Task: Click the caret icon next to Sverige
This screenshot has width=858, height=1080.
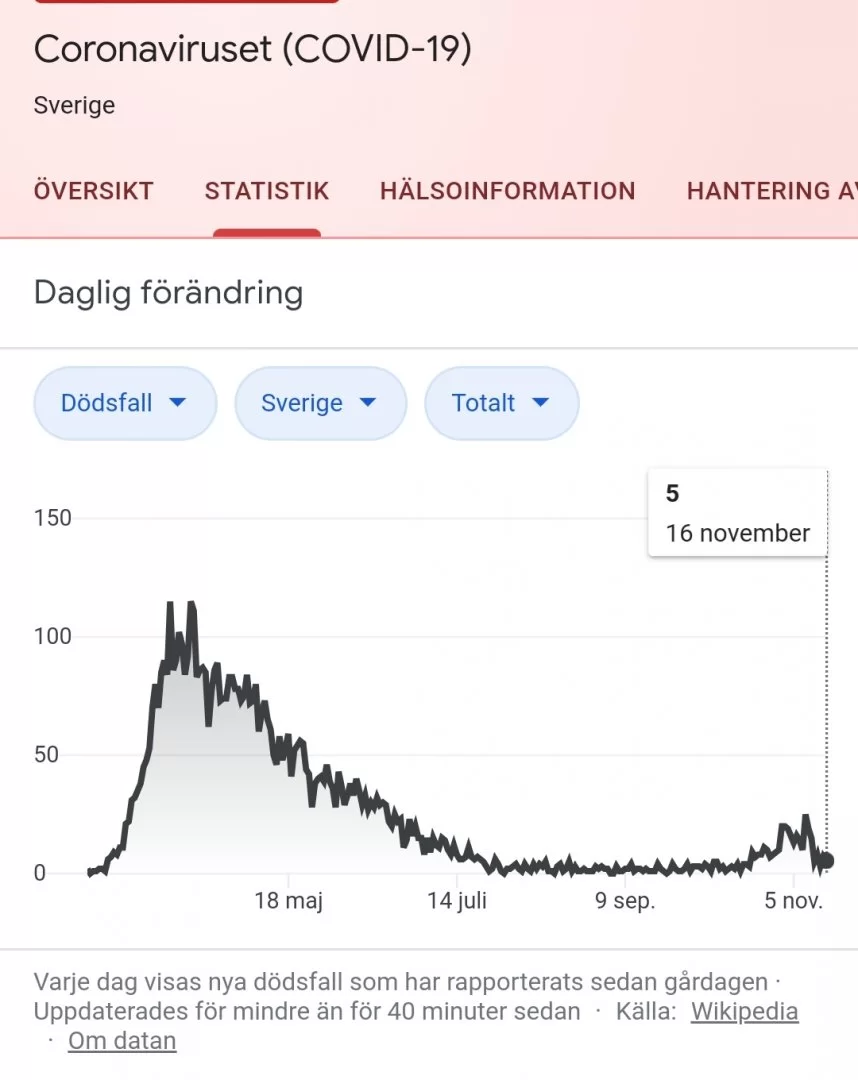Action: tap(367, 403)
